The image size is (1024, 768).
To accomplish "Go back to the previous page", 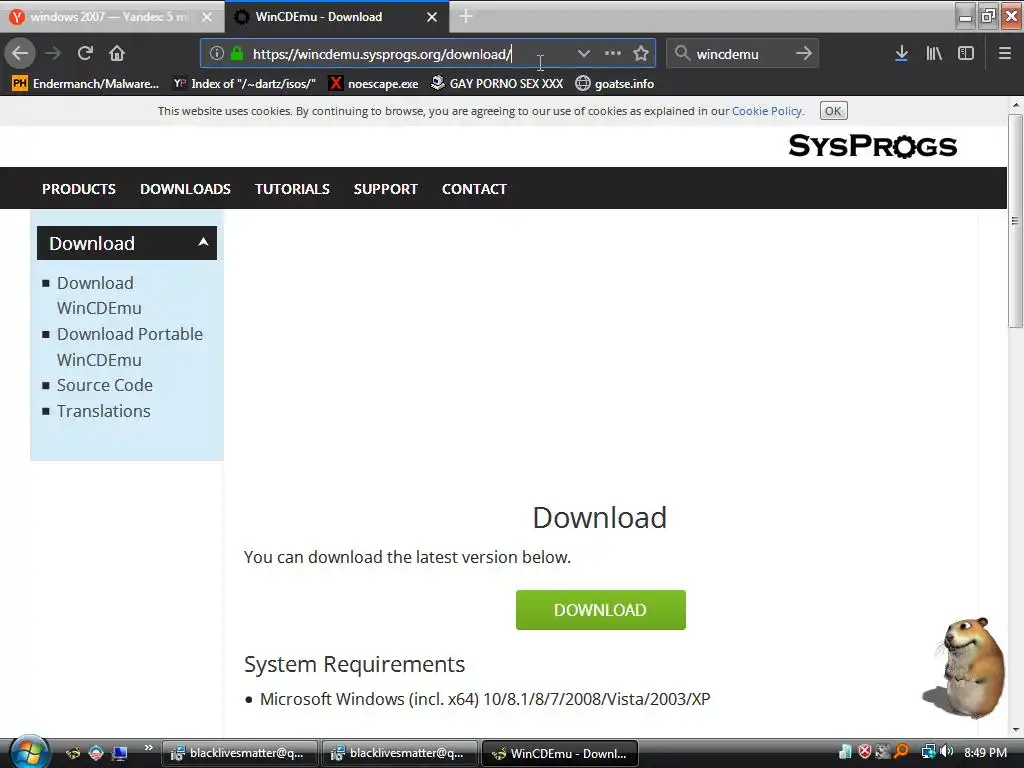I will [x=20, y=54].
